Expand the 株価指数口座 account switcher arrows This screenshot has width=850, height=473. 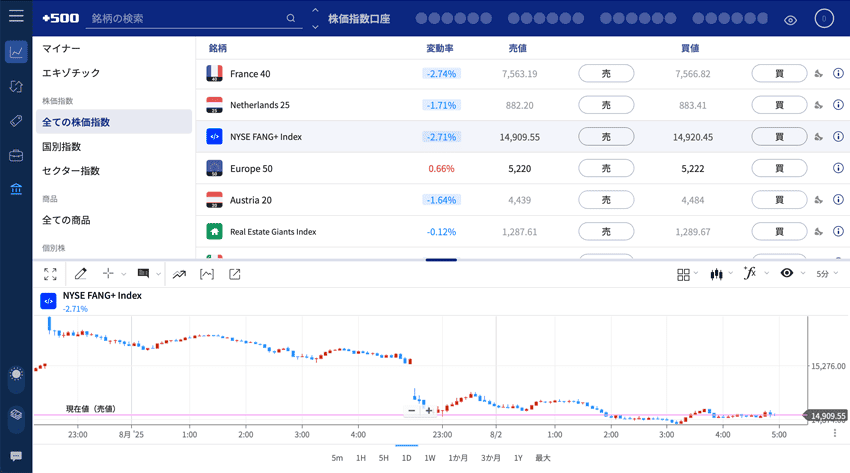pos(315,18)
